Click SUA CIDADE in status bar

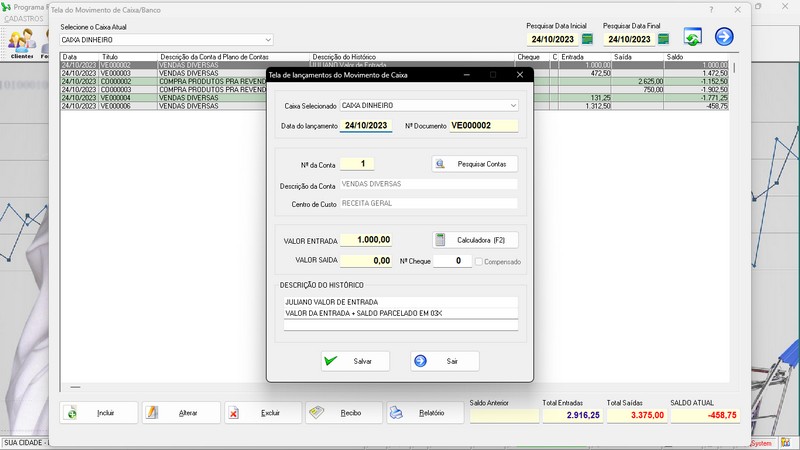[24, 443]
